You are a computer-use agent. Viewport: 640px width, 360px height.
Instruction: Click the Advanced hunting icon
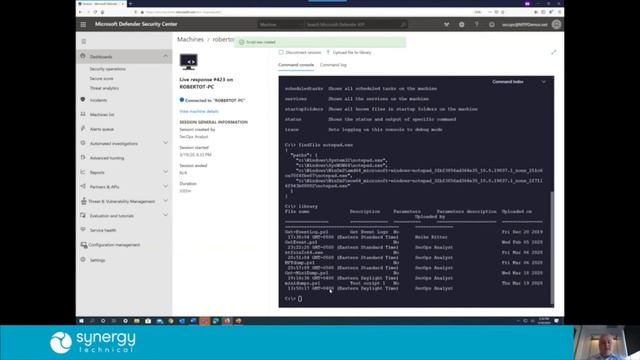click(83, 158)
